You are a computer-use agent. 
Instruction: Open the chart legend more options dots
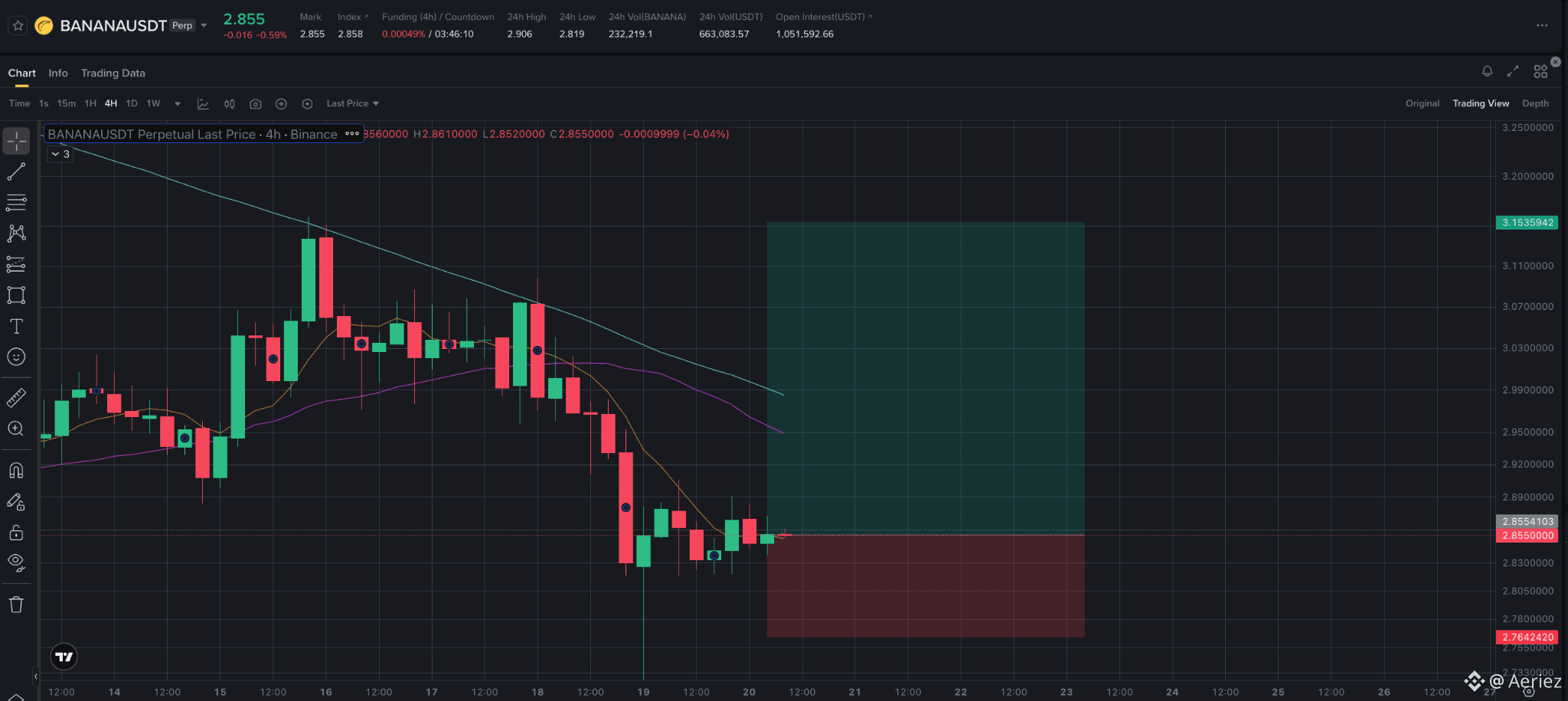click(352, 134)
